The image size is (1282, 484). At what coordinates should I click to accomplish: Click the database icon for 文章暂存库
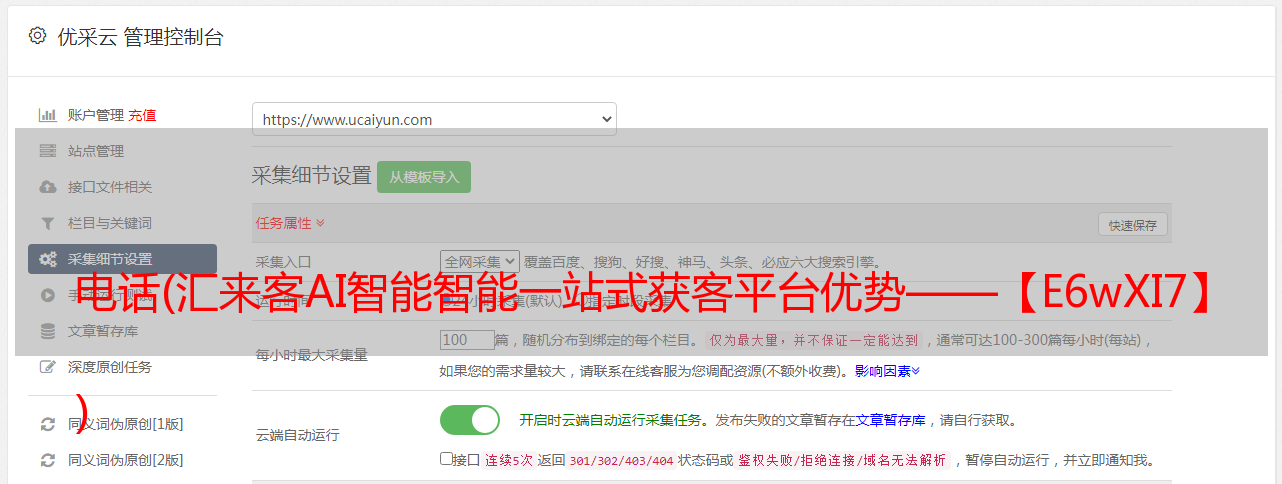(x=47, y=331)
